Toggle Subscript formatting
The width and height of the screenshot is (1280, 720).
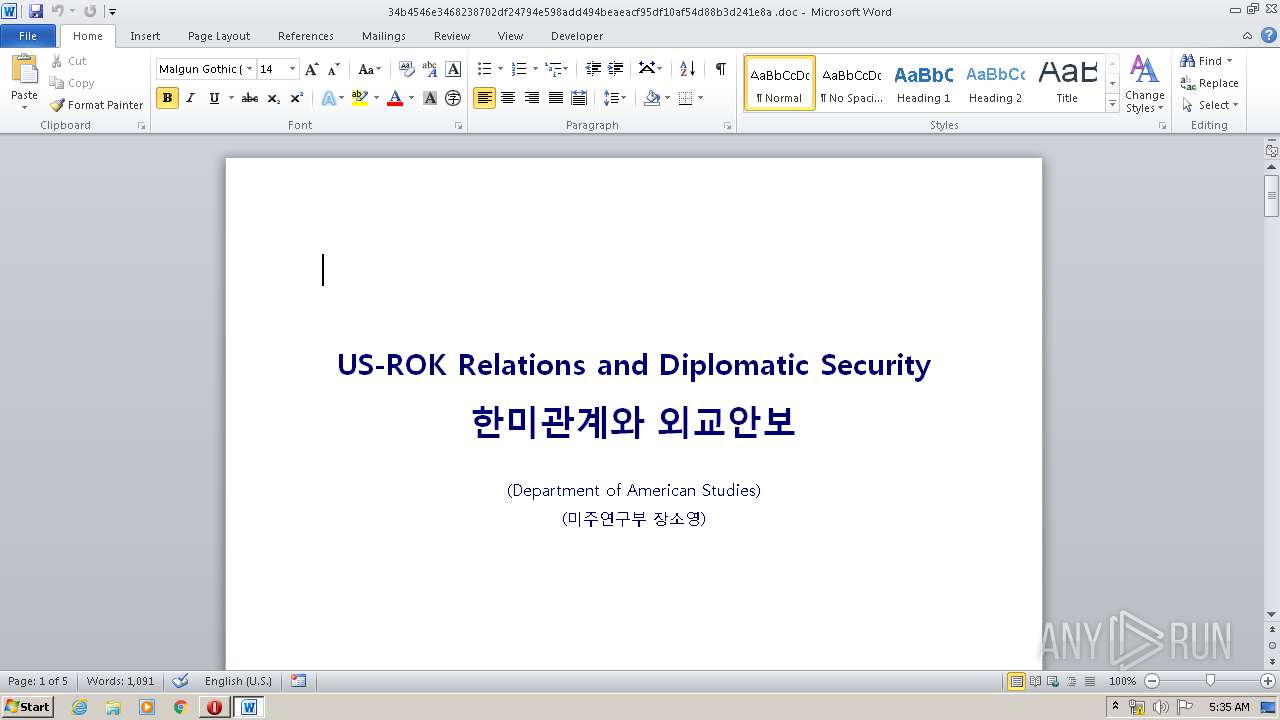tap(274, 98)
